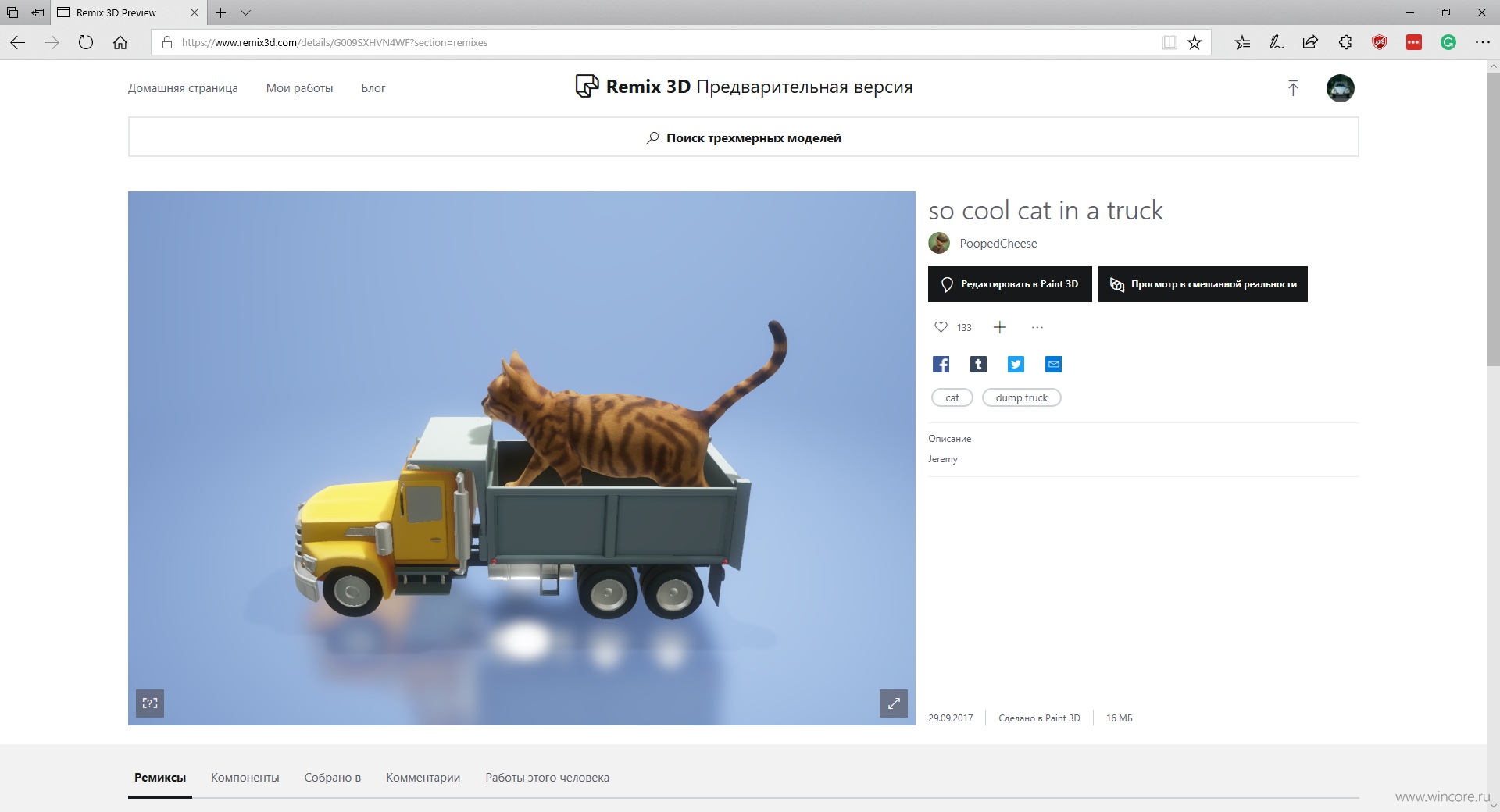
Task: Open the browser share icon
Action: 1310,42
